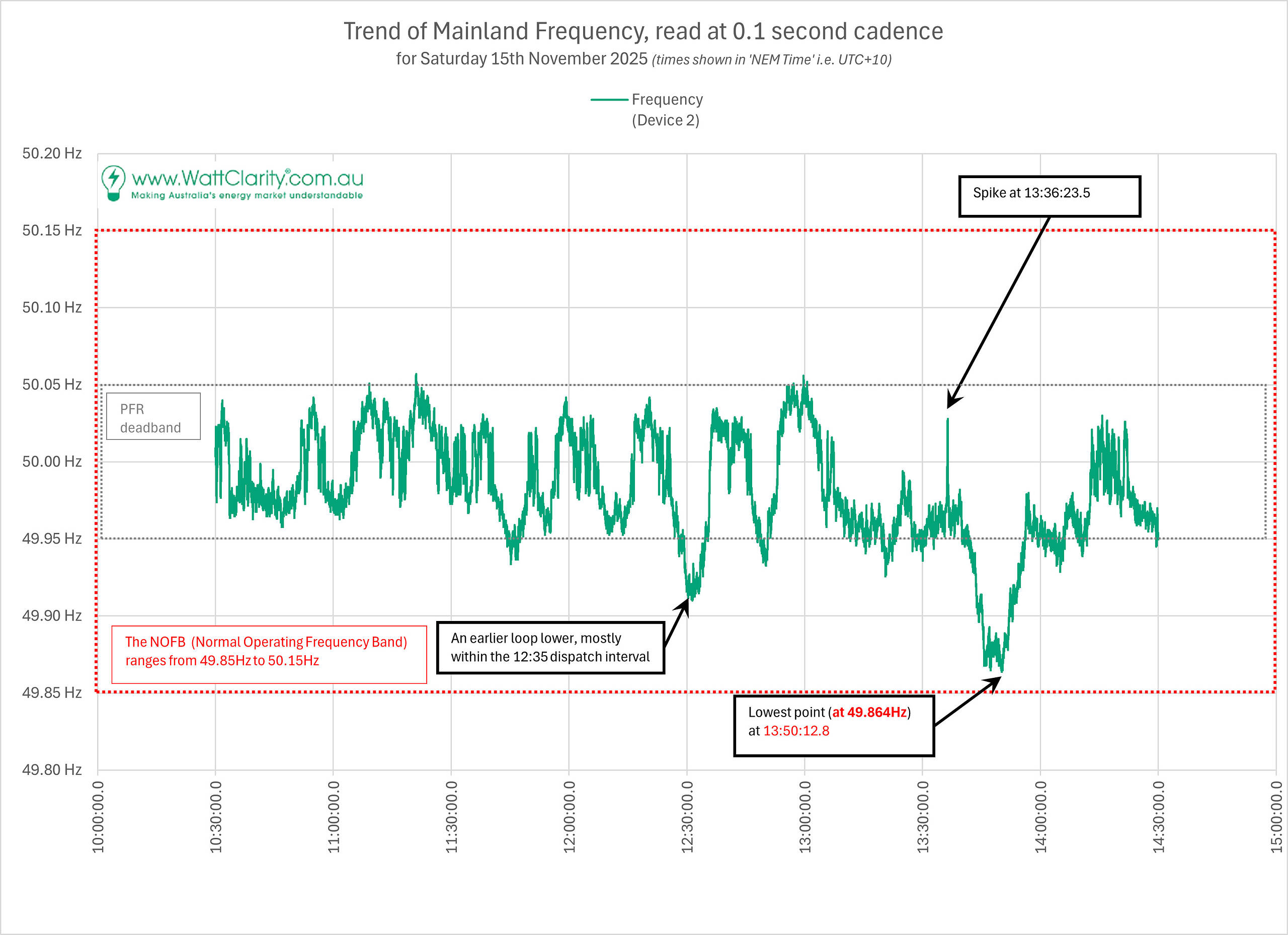Click the PFR deadband label box
1288x935 pixels.
click(153, 416)
